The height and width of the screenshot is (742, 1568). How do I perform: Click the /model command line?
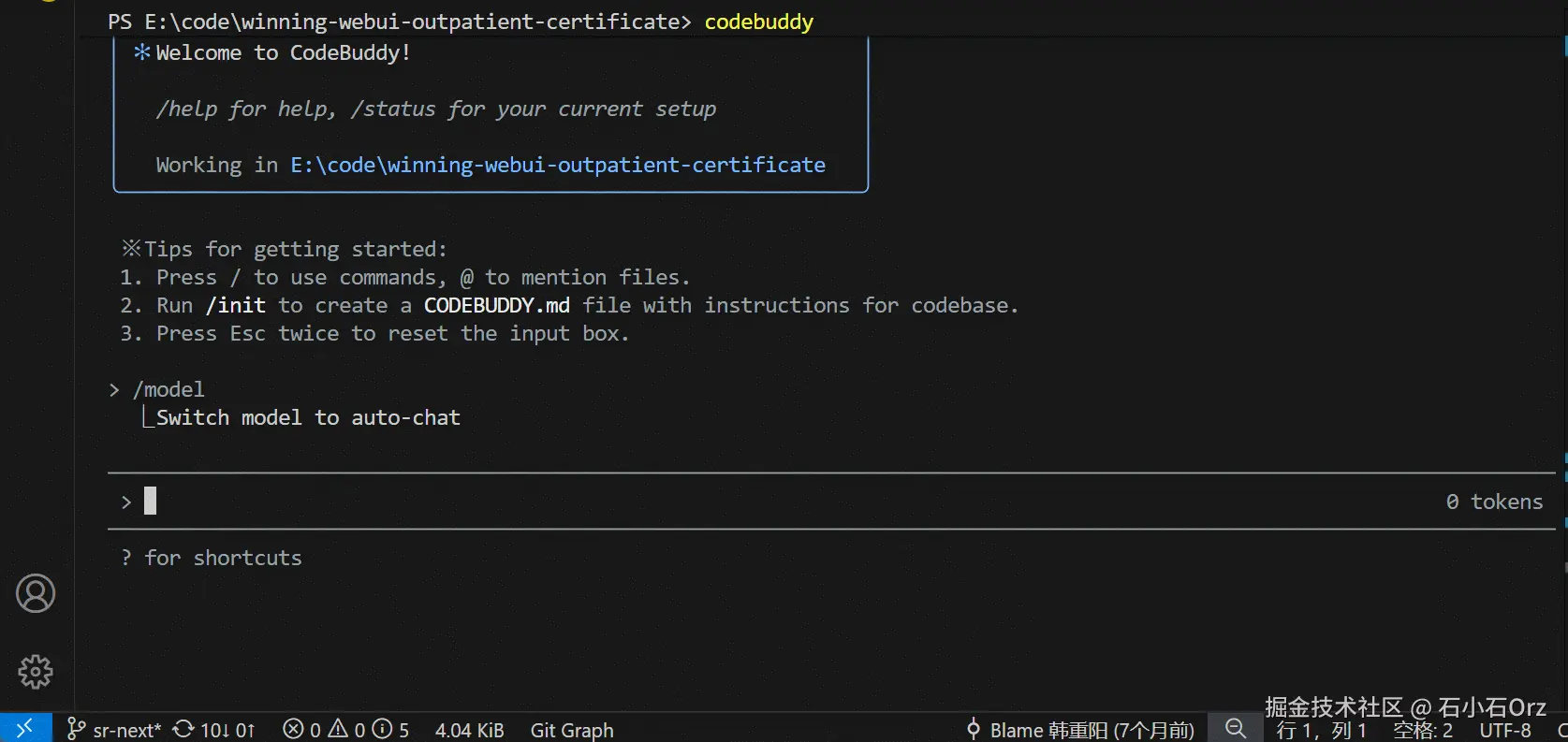click(169, 389)
